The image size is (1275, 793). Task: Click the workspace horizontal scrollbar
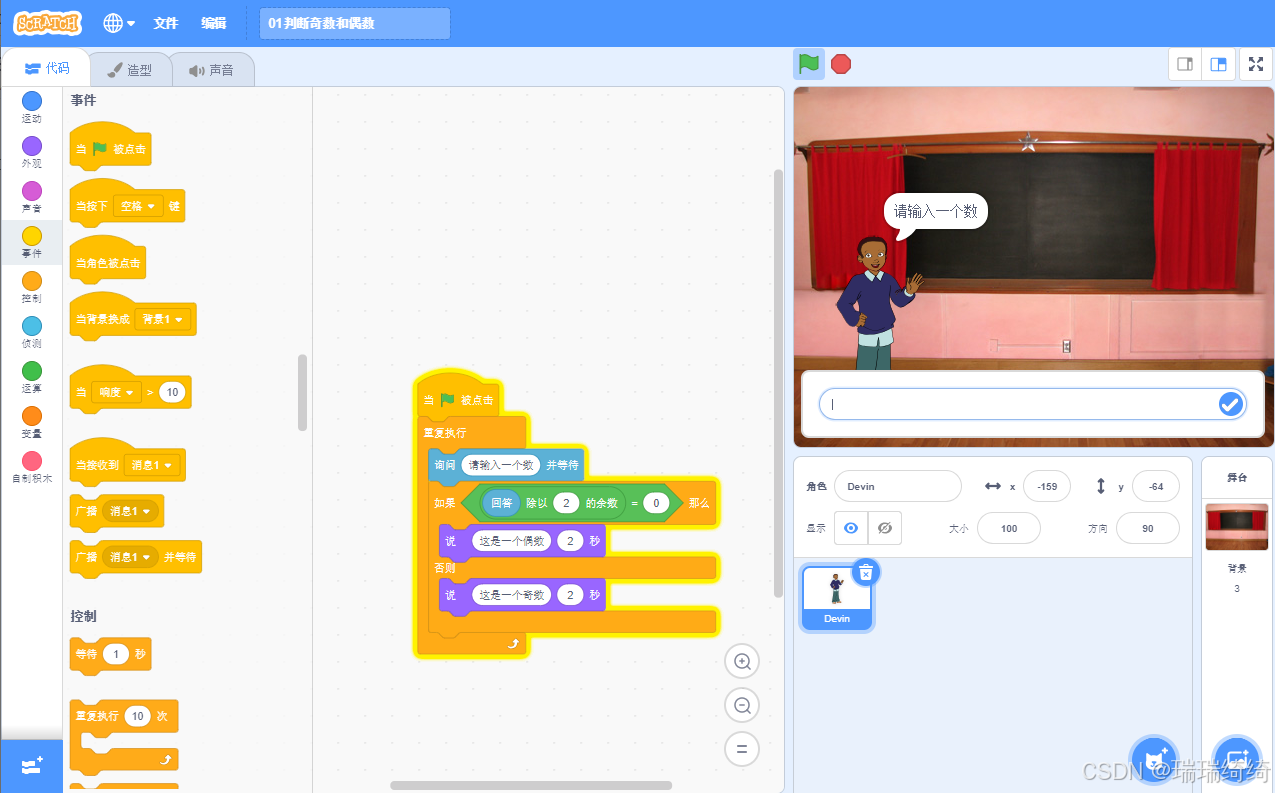click(531, 786)
